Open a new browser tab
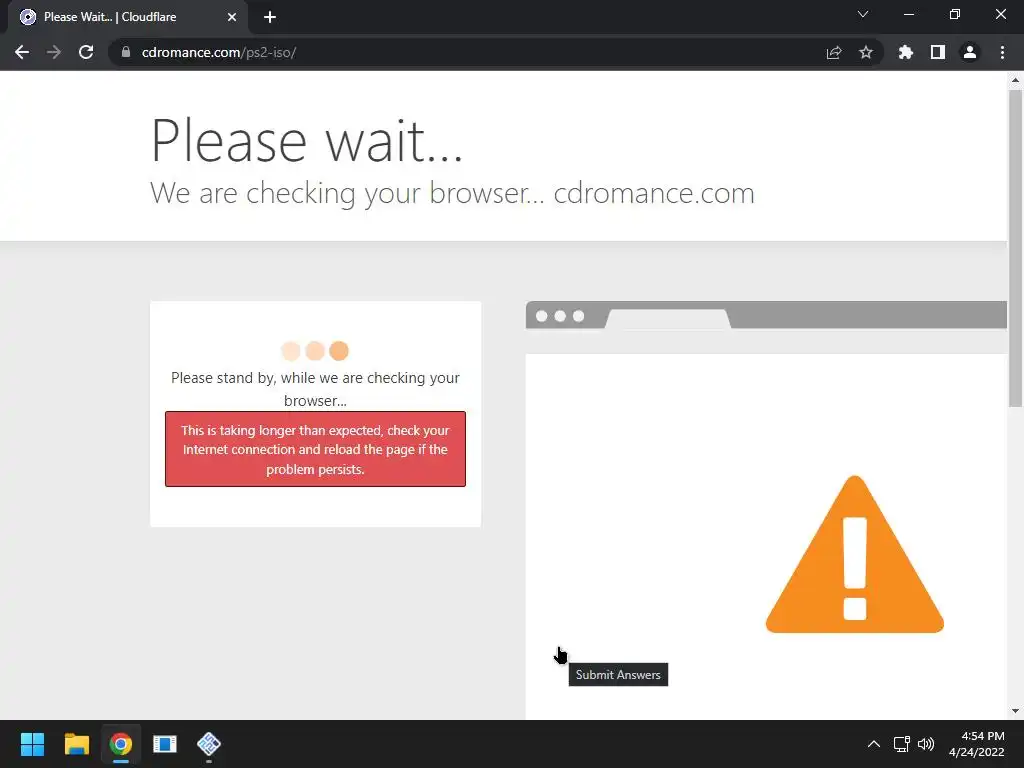 pyautogui.click(x=270, y=17)
